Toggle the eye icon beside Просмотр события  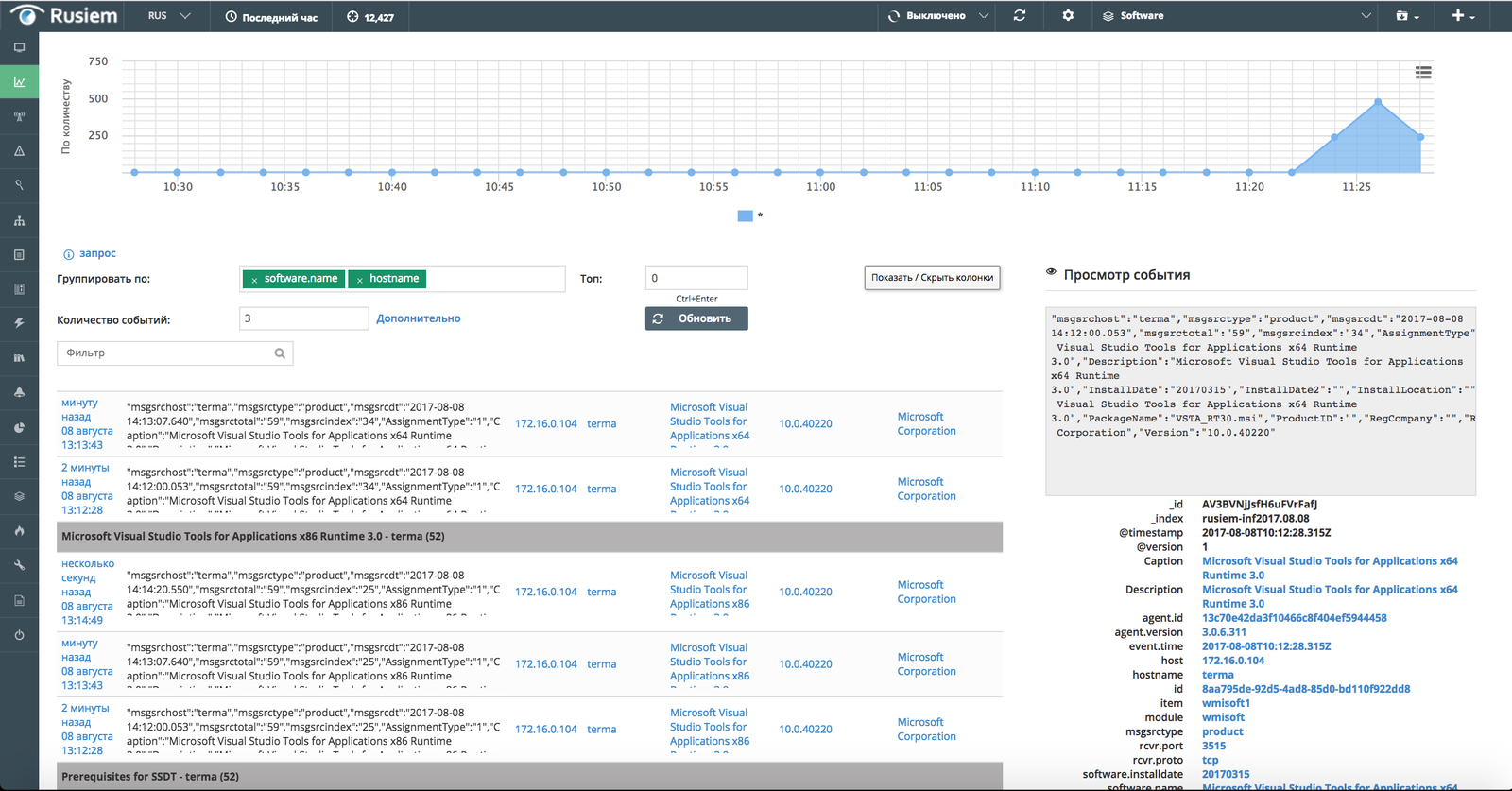[x=1051, y=272]
